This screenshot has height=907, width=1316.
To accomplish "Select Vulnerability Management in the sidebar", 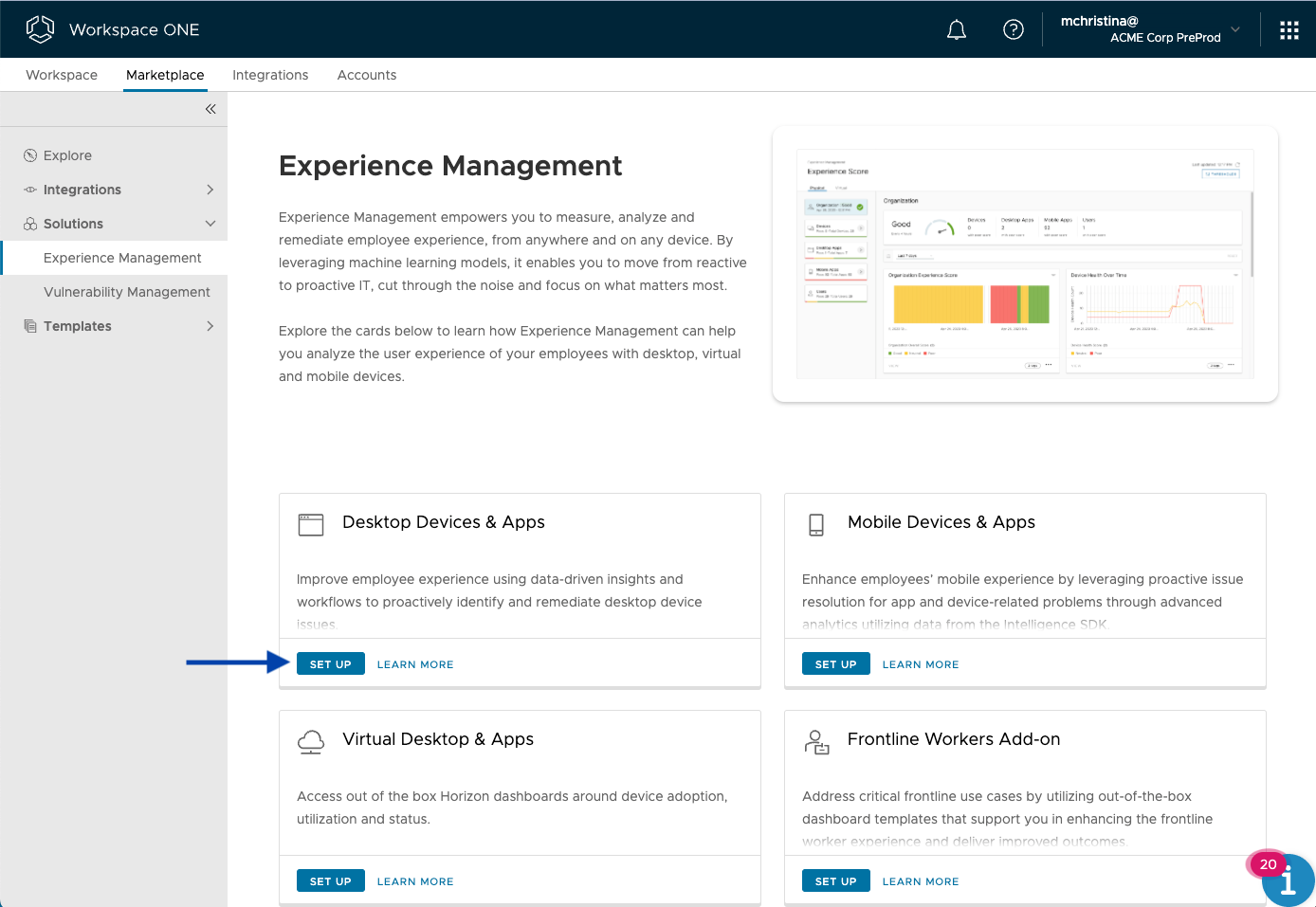I will [126, 292].
